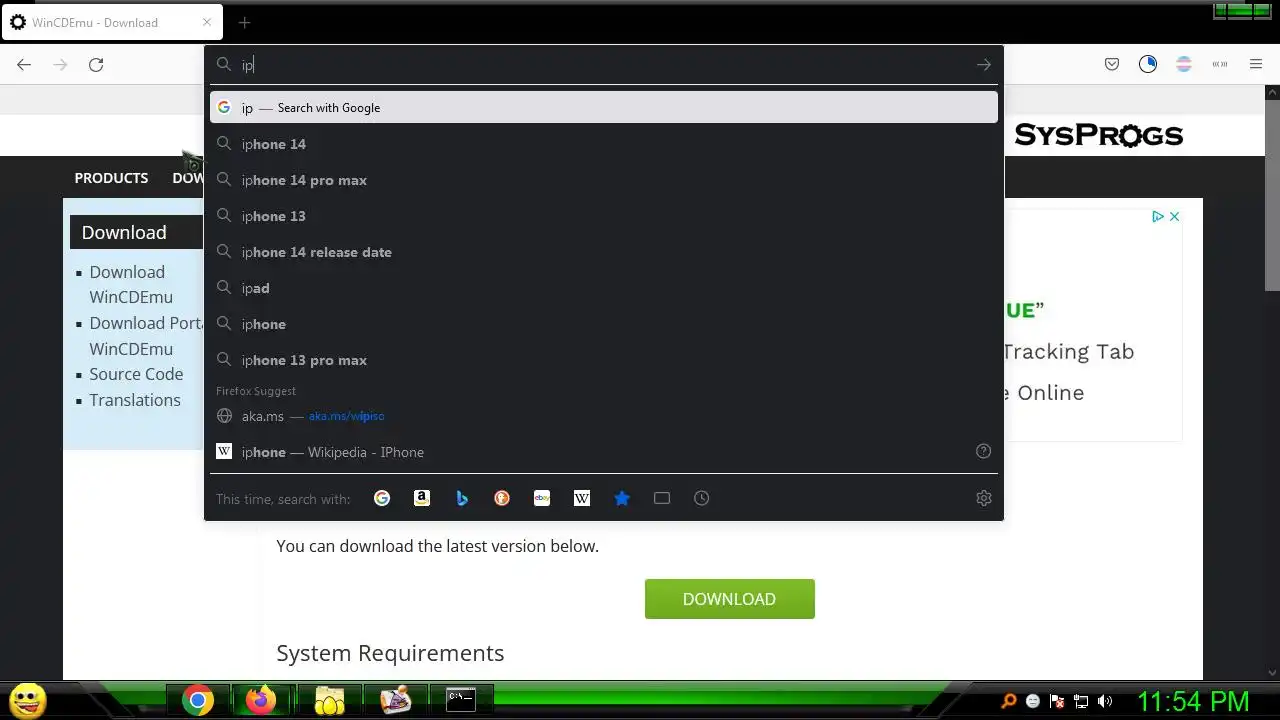Click the striped pink-blue extension icon
This screenshot has height=720, width=1280.
coord(1184,65)
